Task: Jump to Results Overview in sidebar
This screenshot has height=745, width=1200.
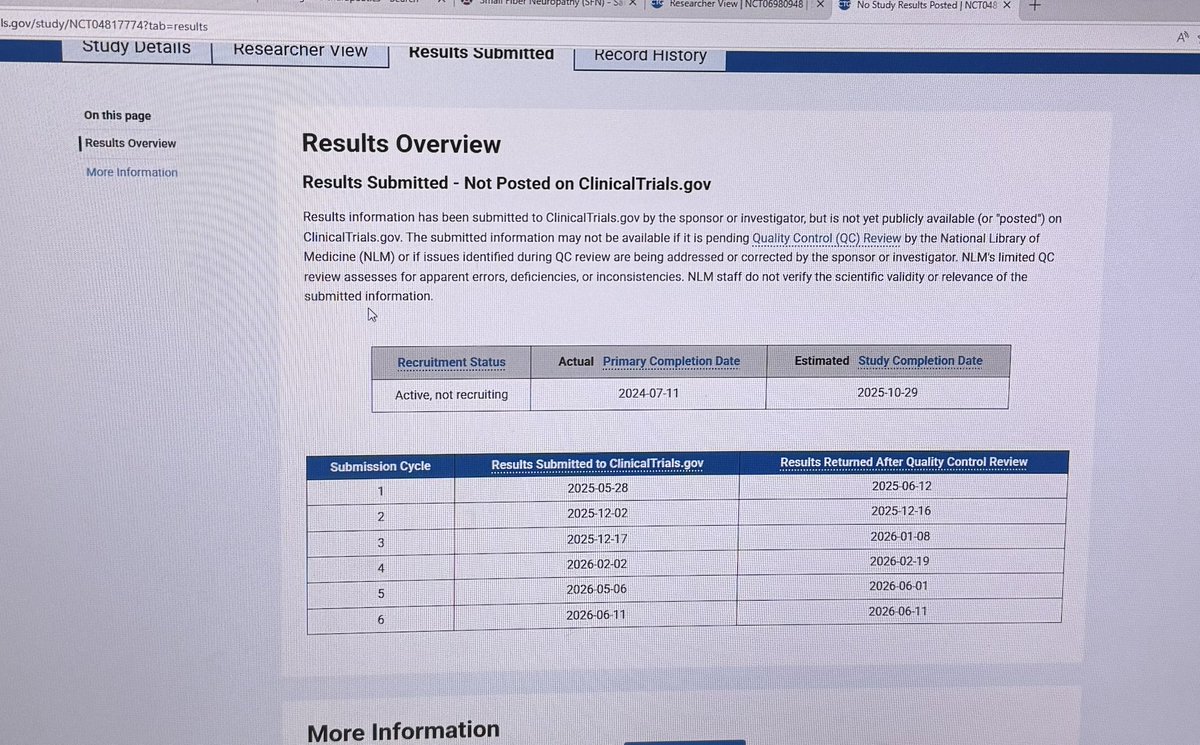Action: (130, 143)
